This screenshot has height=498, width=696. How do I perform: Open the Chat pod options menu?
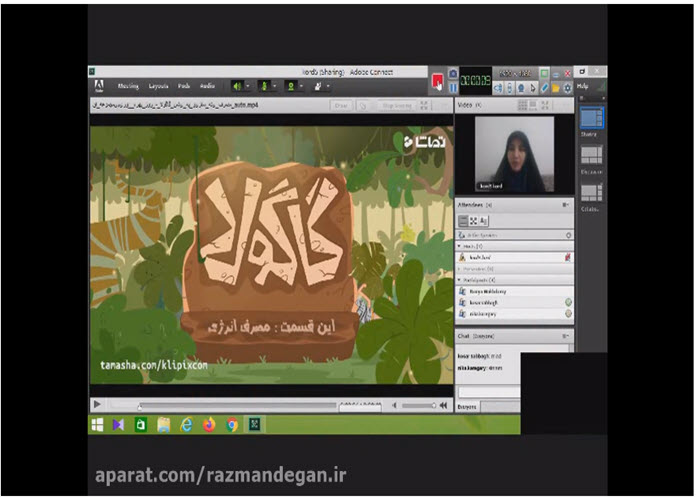(566, 336)
